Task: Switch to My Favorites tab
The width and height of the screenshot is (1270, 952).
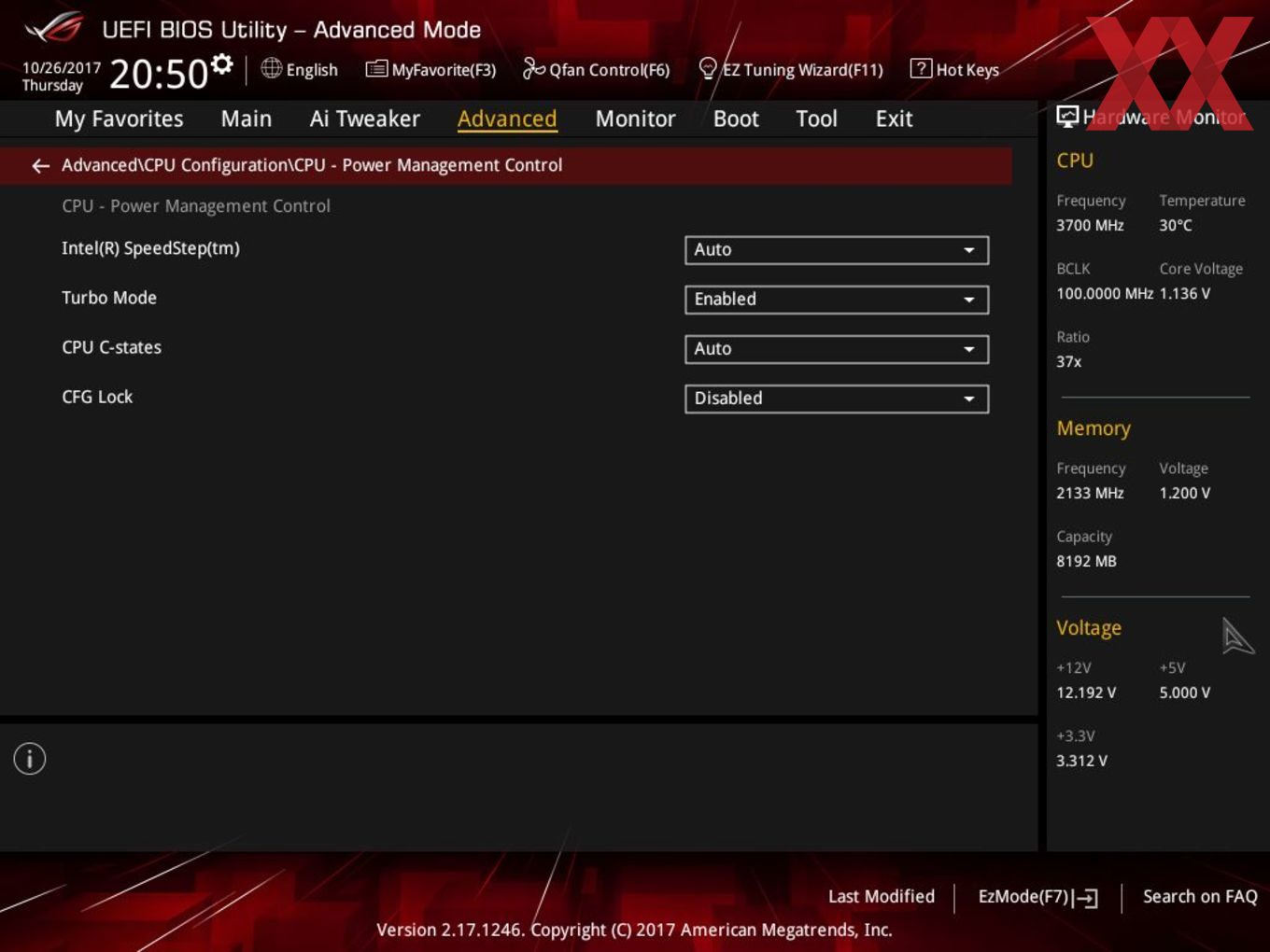Action: pyautogui.click(x=119, y=119)
